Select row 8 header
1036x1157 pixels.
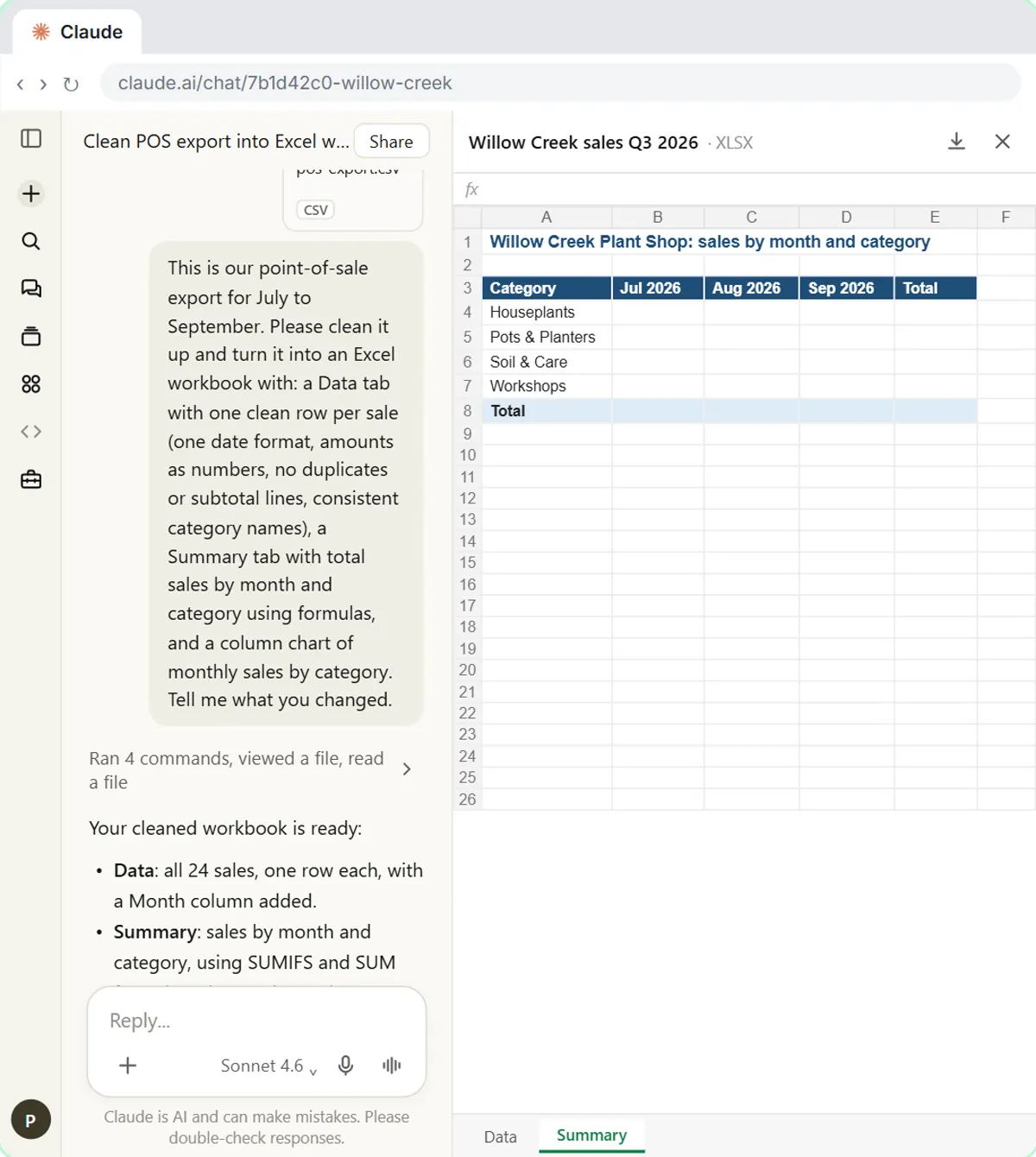(x=467, y=411)
